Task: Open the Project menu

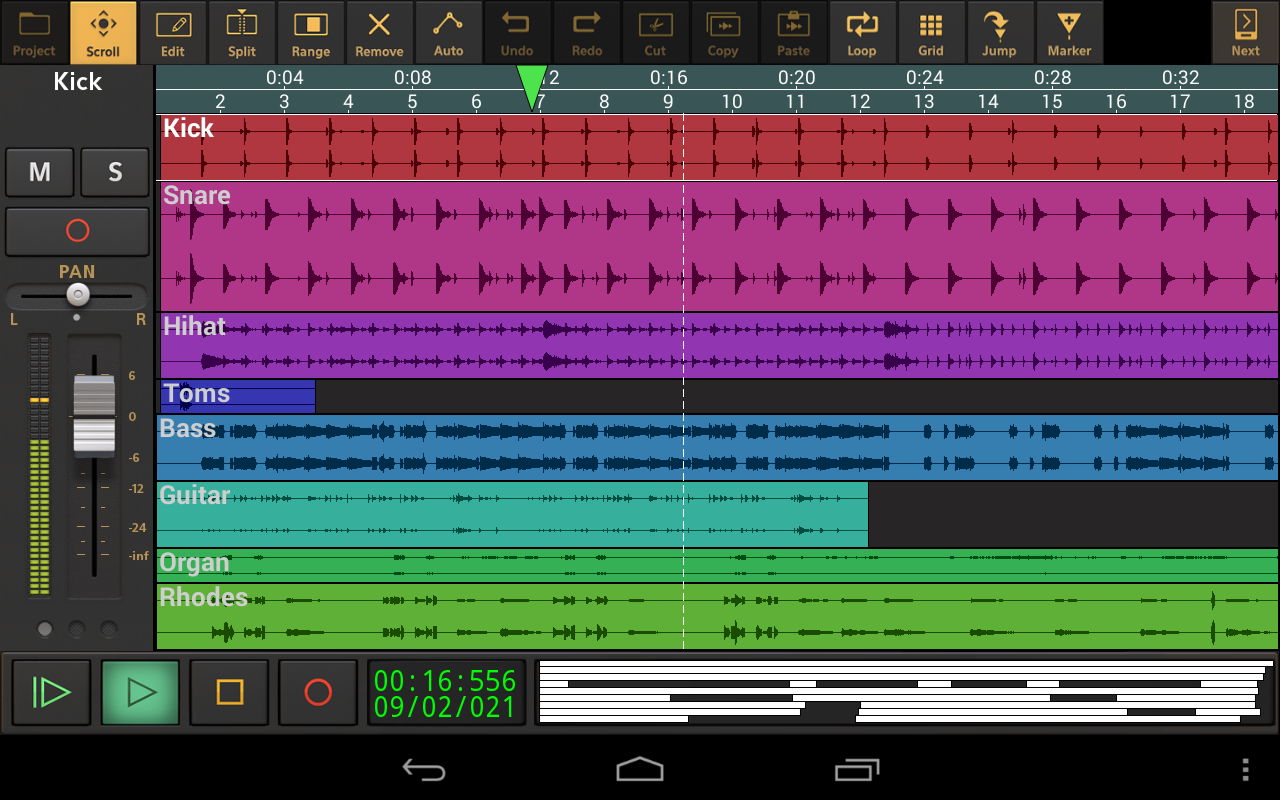Action: (x=34, y=32)
